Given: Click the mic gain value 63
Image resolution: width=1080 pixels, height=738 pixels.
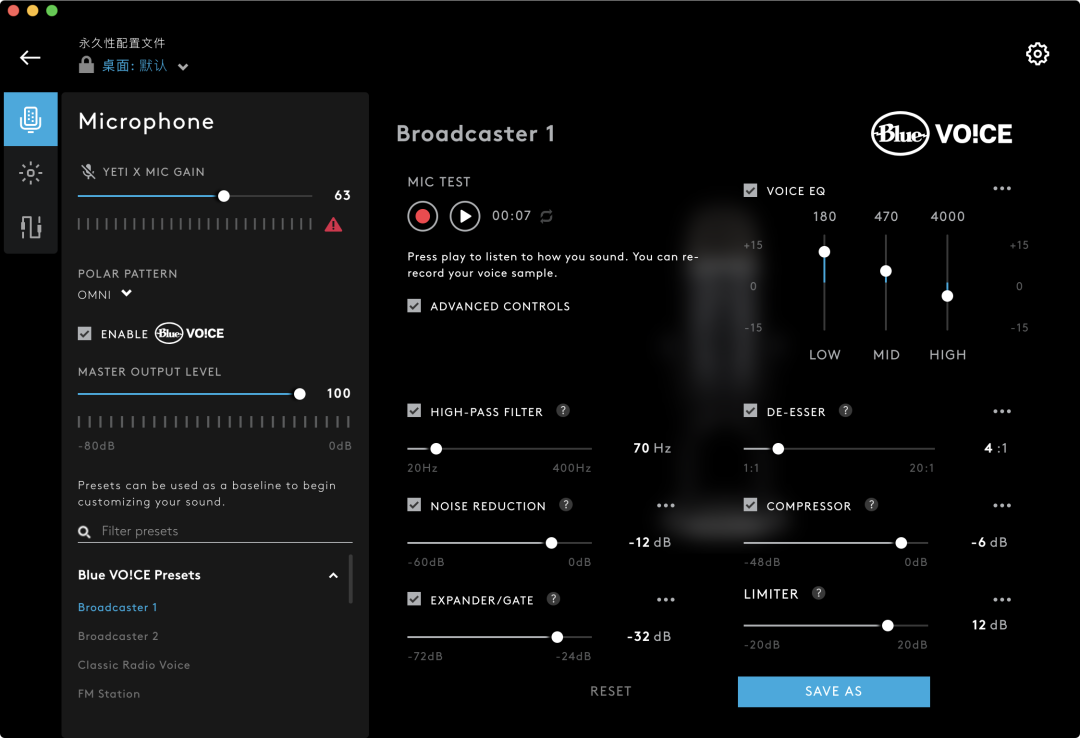Looking at the screenshot, I should coord(342,196).
